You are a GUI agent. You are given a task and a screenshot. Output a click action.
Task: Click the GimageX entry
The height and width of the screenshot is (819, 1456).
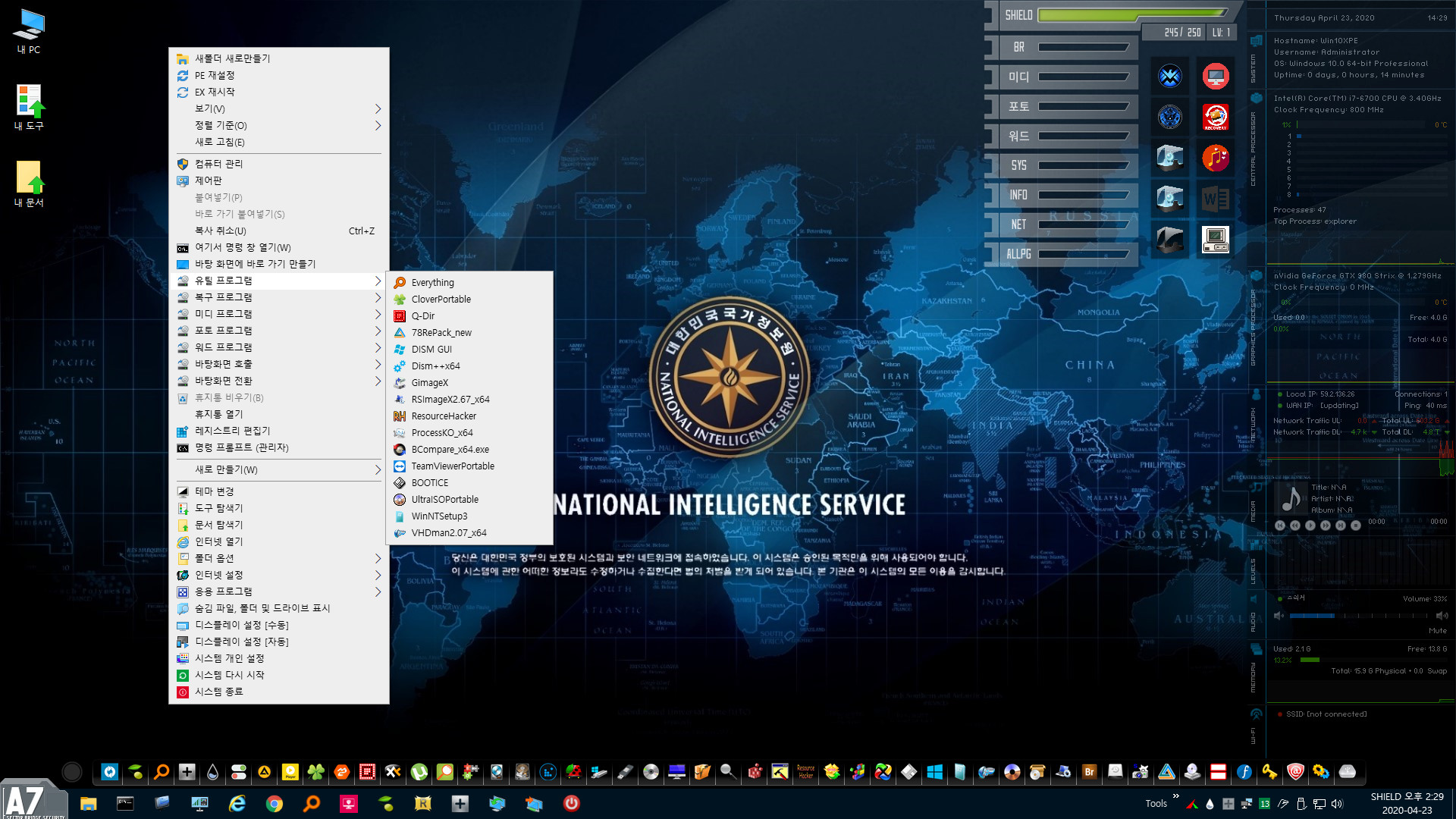(x=469, y=382)
